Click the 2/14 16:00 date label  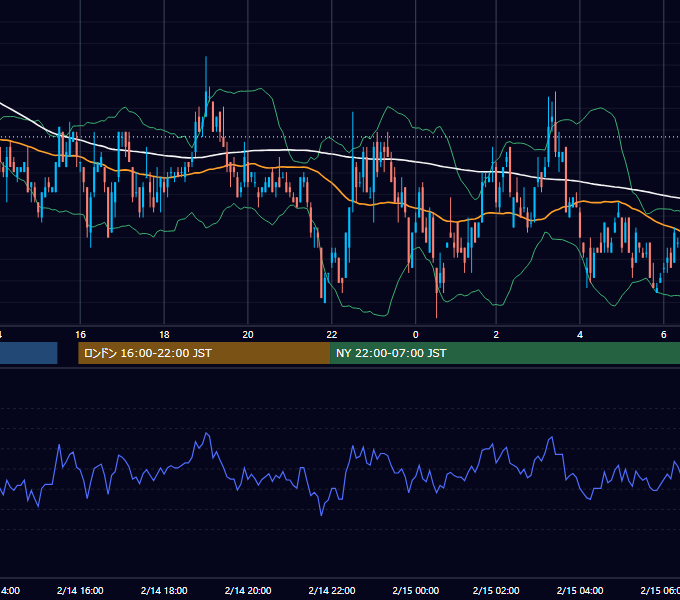(80, 590)
